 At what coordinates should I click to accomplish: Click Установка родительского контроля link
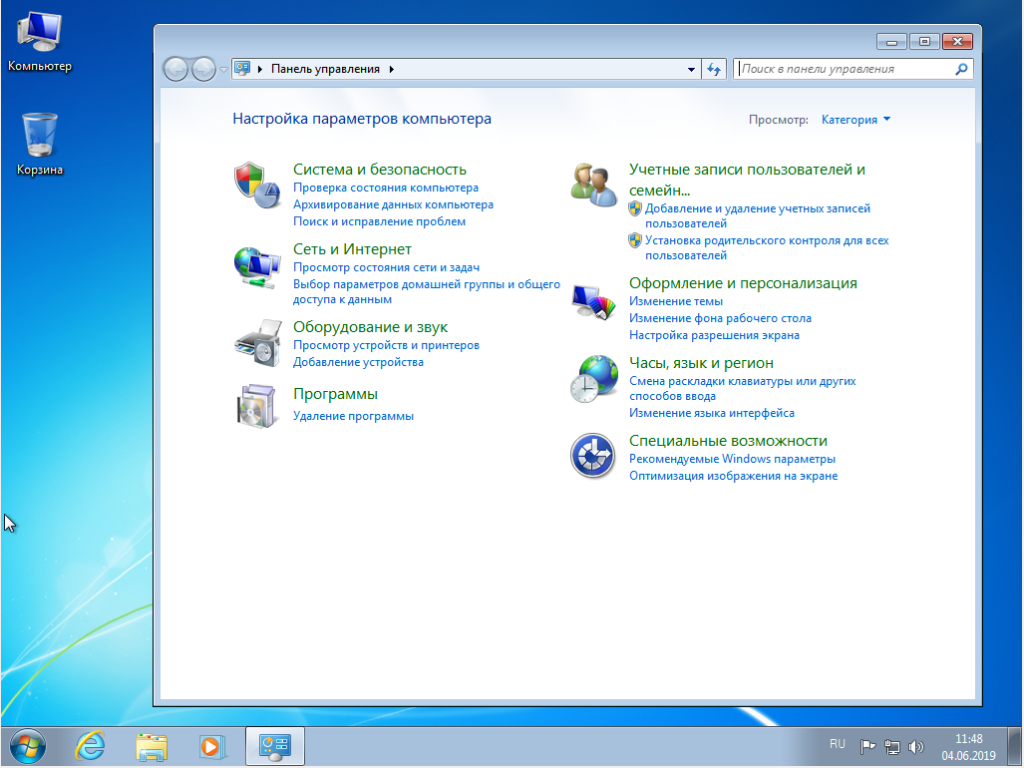pyautogui.click(x=767, y=248)
